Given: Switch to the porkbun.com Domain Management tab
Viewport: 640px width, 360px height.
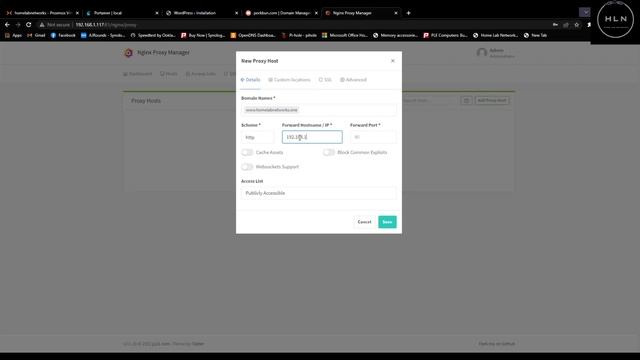Looking at the screenshot, I should tap(281, 13).
